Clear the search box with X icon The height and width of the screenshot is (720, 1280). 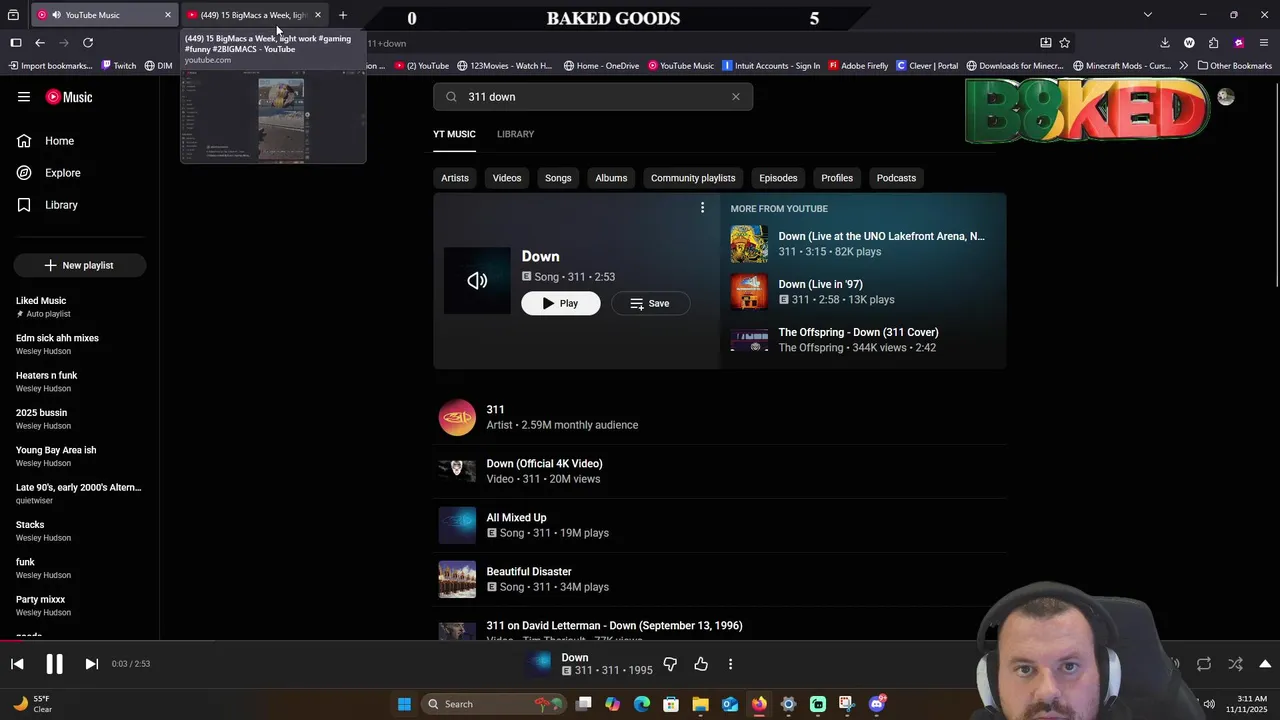[736, 97]
